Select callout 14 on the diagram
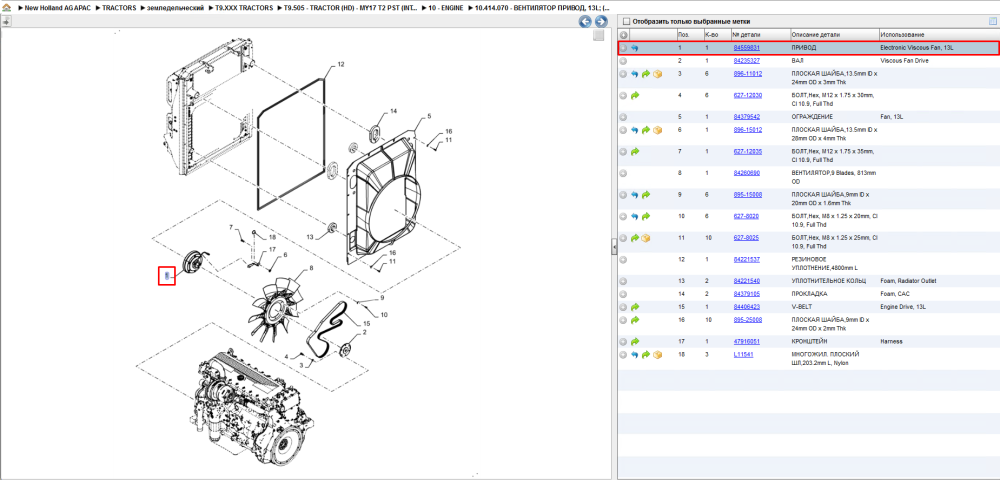Viewport: 1000px width, 480px height. pyautogui.click(x=393, y=111)
